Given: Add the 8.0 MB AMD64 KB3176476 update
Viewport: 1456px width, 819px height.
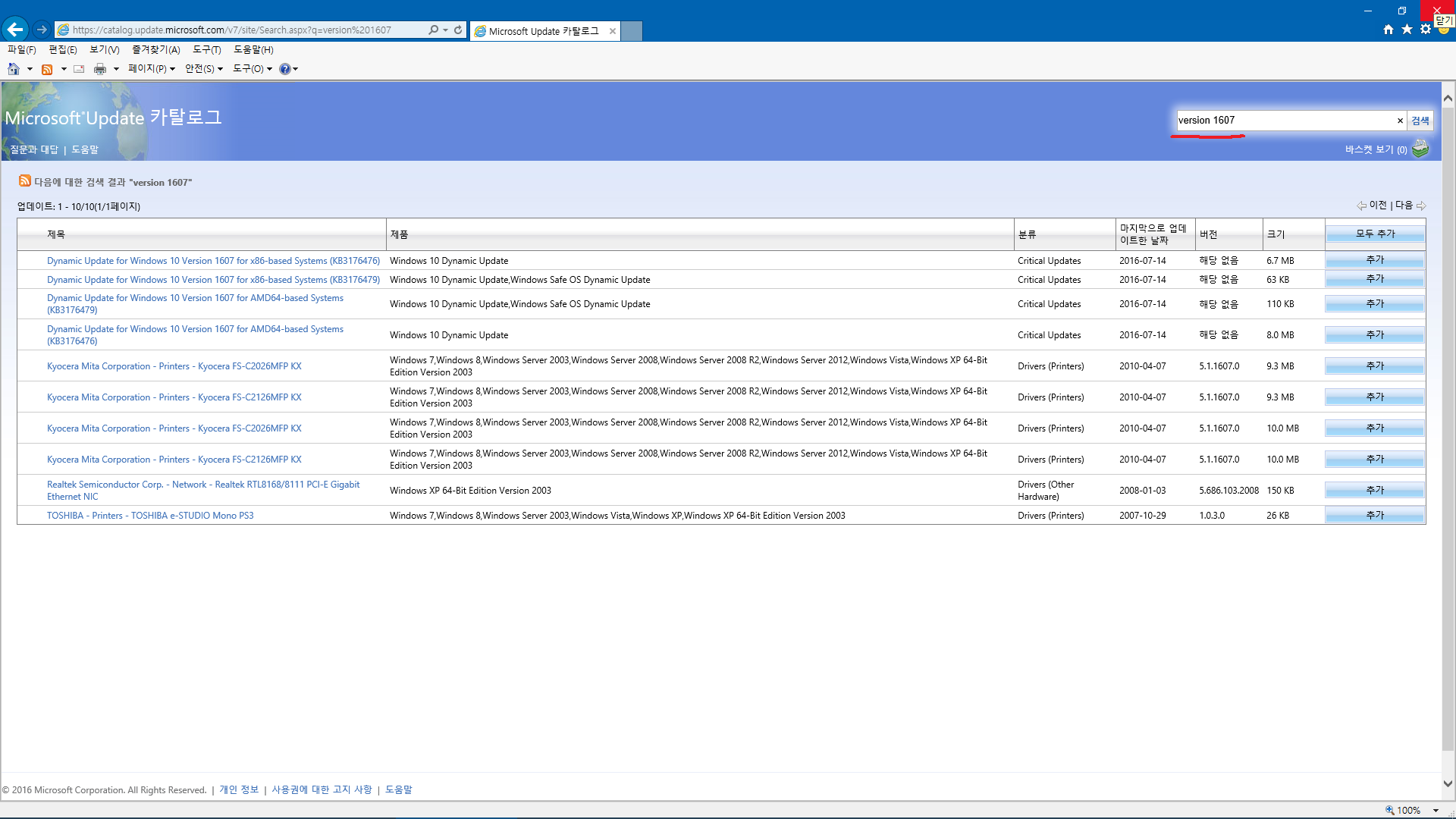Looking at the screenshot, I should 1375,335.
